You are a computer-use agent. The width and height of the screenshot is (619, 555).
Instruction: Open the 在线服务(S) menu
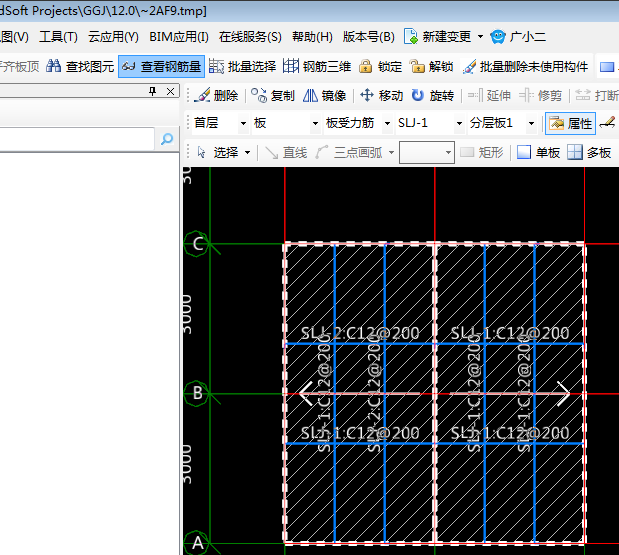point(250,37)
